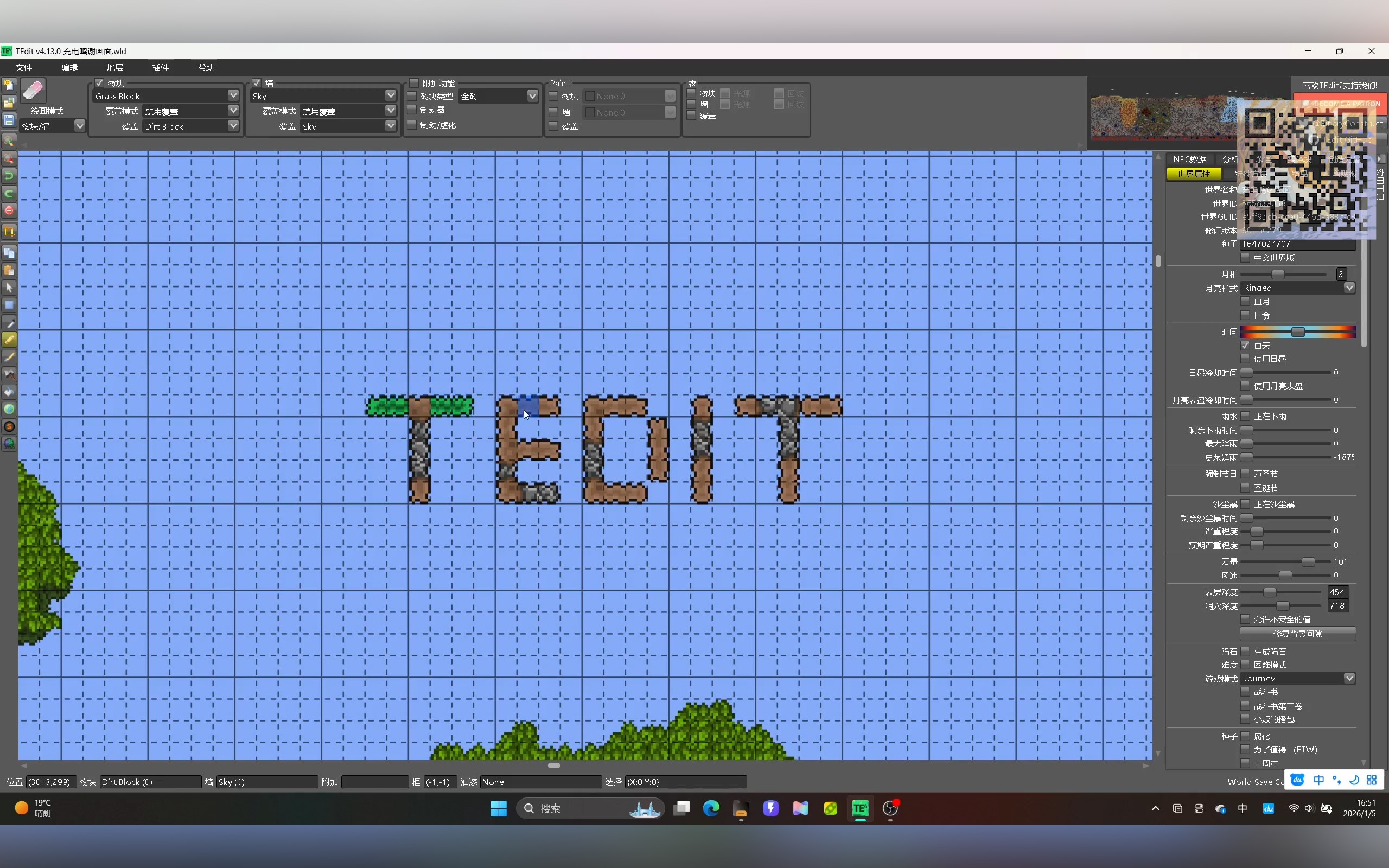Select the Paste clipboard tool

click(x=9, y=270)
